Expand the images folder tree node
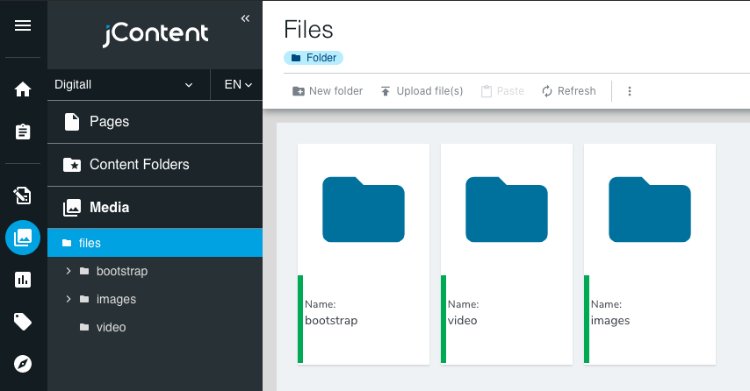 click(x=68, y=299)
